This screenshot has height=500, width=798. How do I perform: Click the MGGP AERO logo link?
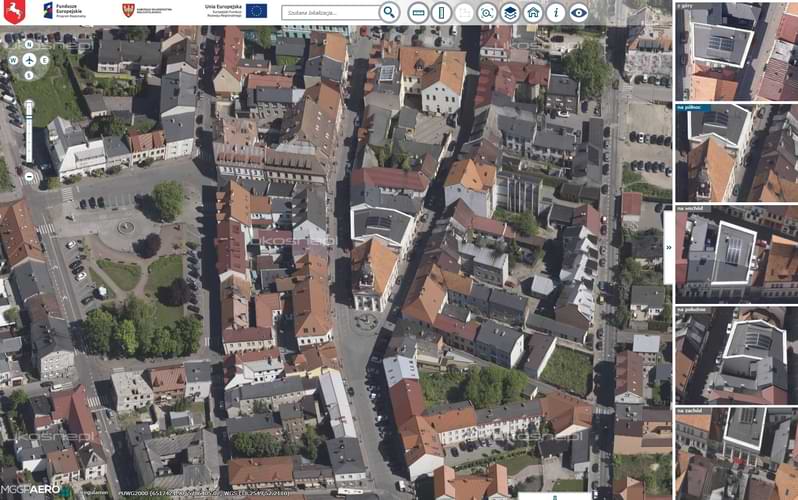click(x=30, y=490)
